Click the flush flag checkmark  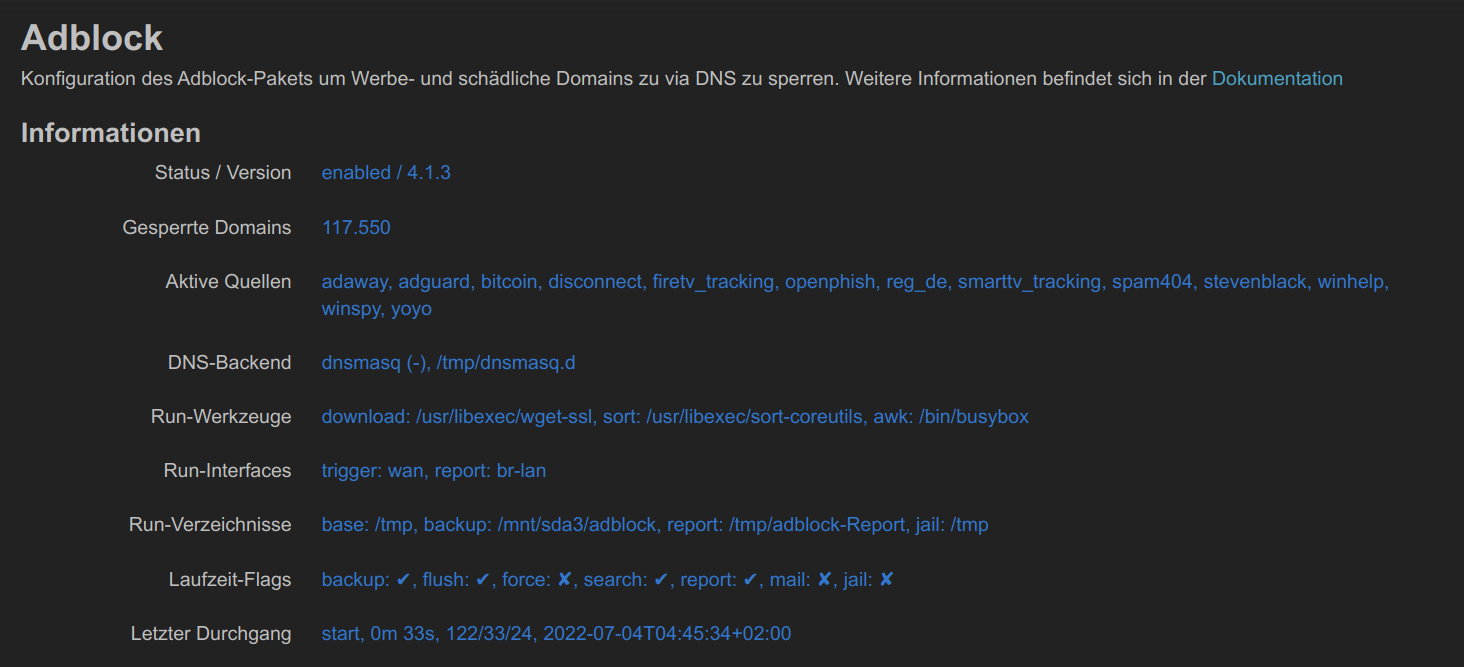483,579
